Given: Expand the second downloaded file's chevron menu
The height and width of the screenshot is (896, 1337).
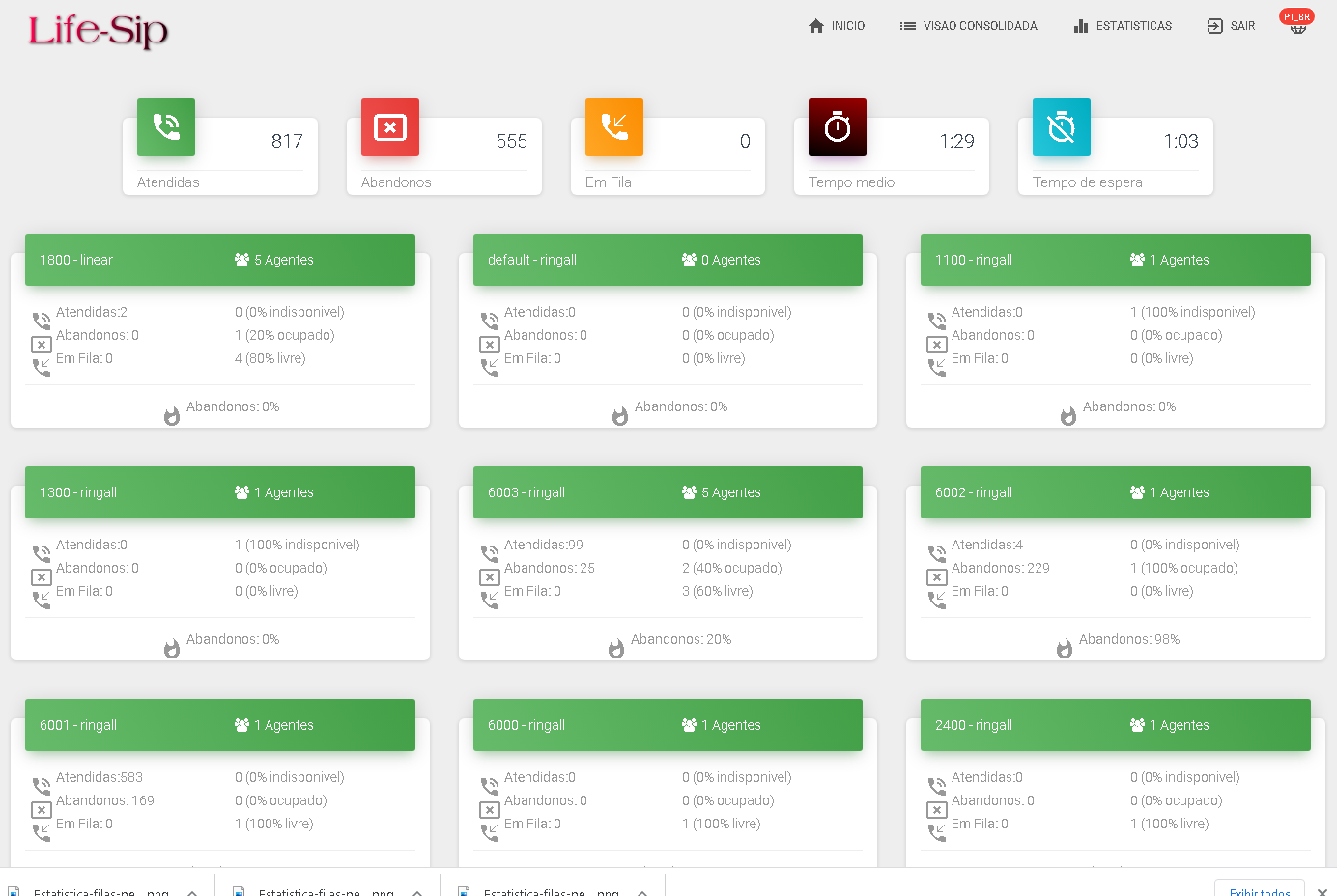Looking at the screenshot, I should pyautogui.click(x=417, y=892).
